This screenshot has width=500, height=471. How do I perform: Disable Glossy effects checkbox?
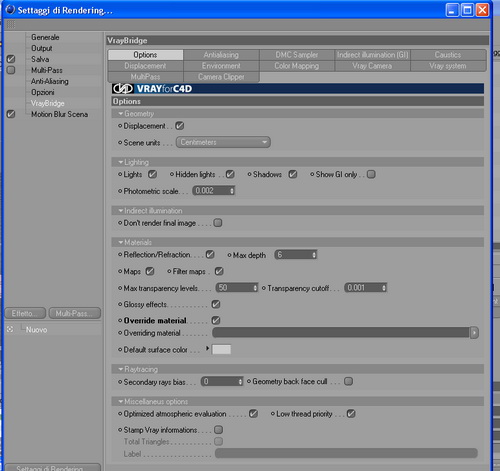click(x=216, y=304)
